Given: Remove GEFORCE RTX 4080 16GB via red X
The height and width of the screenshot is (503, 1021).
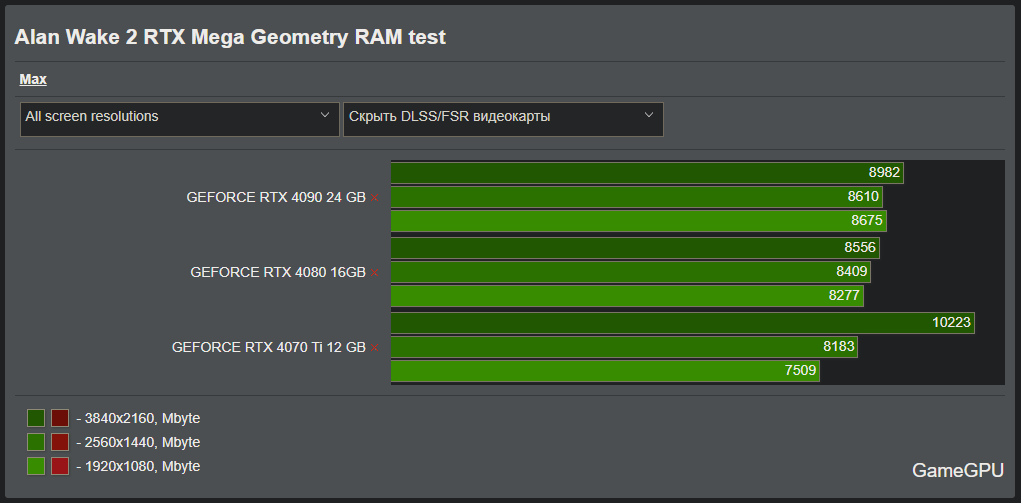Looking at the screenshot, I should click(375, 272).
